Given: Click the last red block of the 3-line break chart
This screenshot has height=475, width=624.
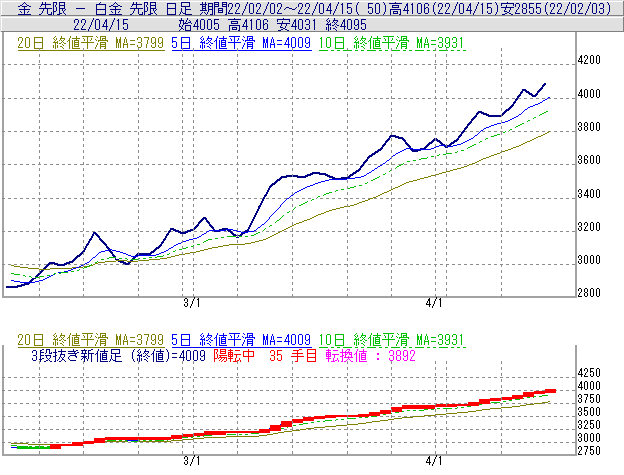Looking at the screenshot, I should click(x=550, y=391).
